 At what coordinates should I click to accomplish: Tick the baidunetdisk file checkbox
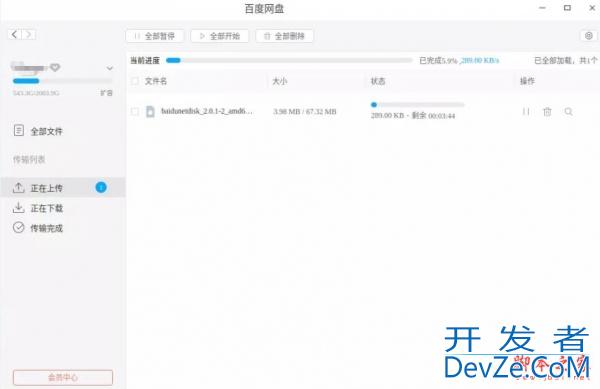click(x=135, y=112)
